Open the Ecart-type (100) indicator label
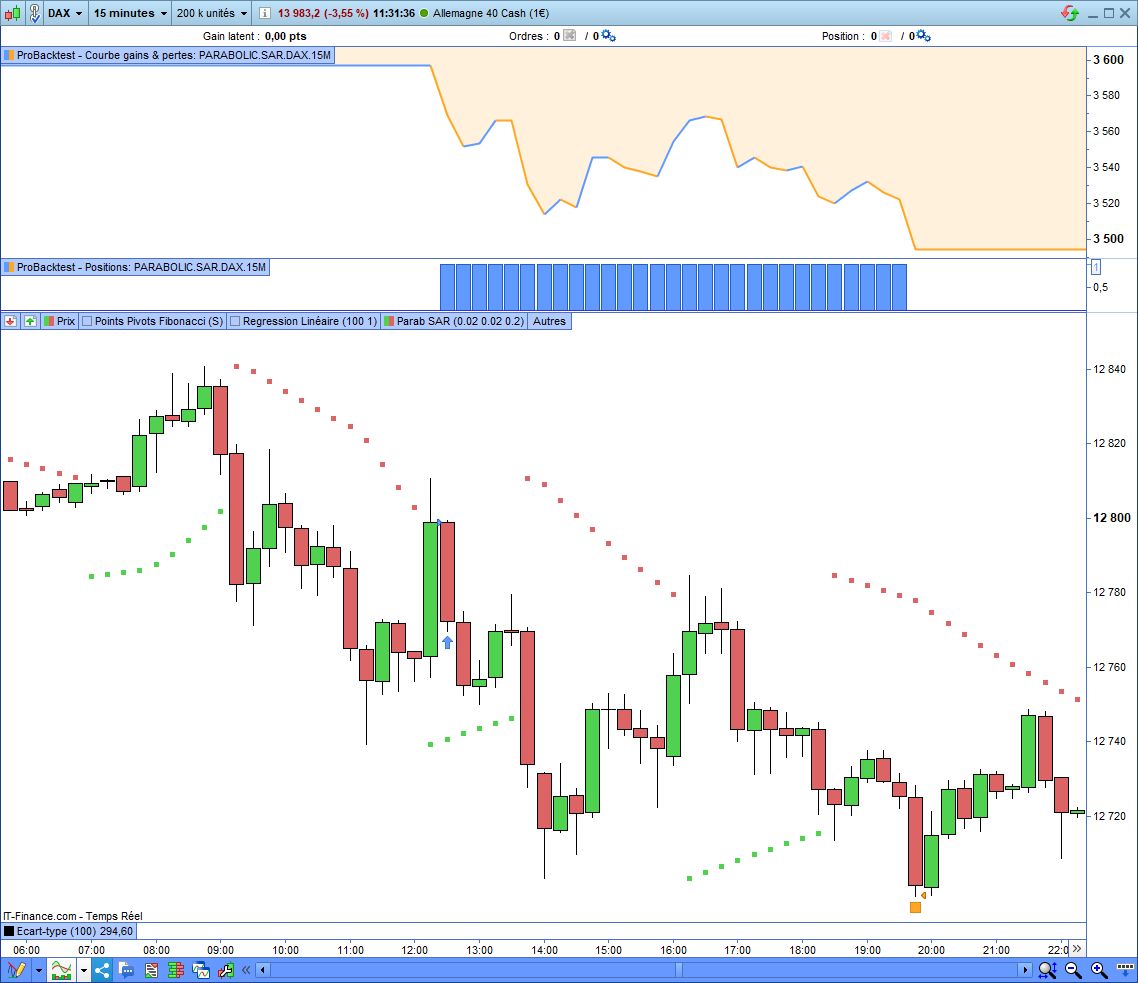Screen dimensions: 1138x983 pos(69,931)
